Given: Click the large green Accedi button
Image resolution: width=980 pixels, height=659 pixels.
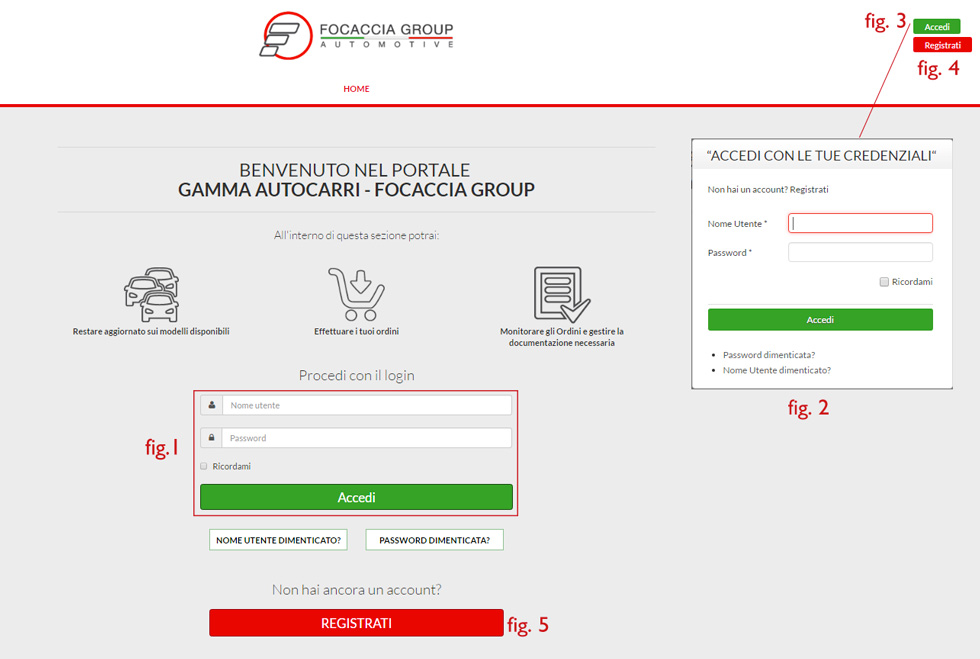Looking at the screenshot, I should pos(356,497).
